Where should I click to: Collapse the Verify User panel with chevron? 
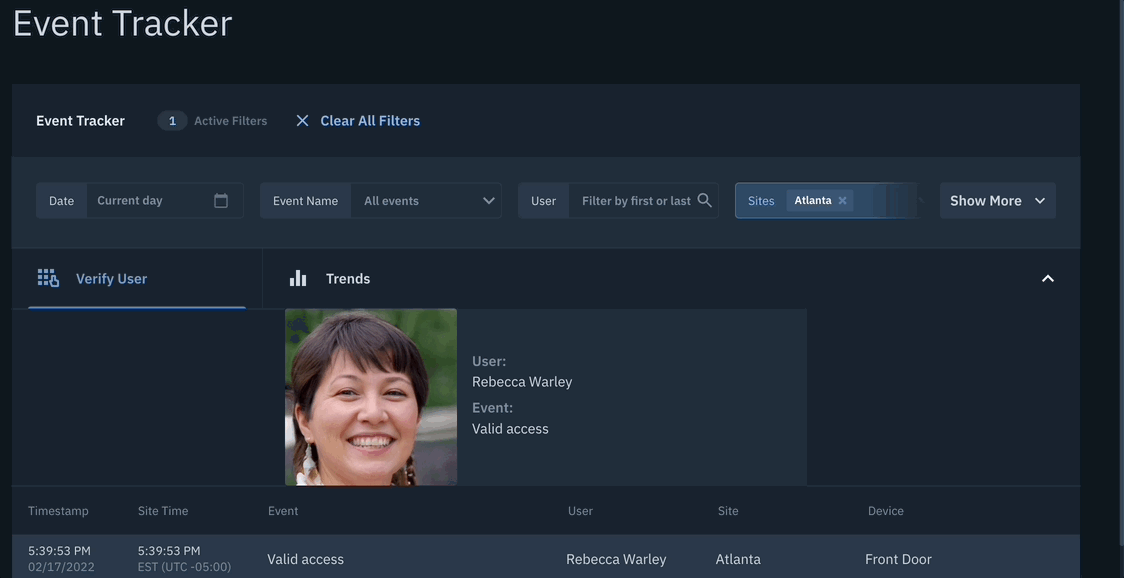(1047, 279)
